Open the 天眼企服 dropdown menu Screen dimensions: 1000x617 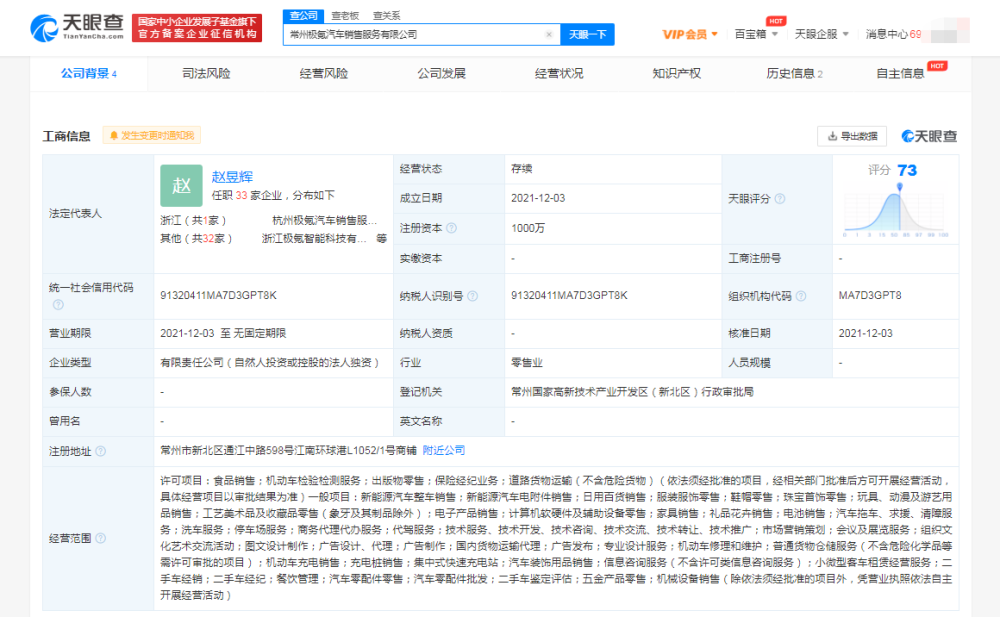[x=820, y=34]
